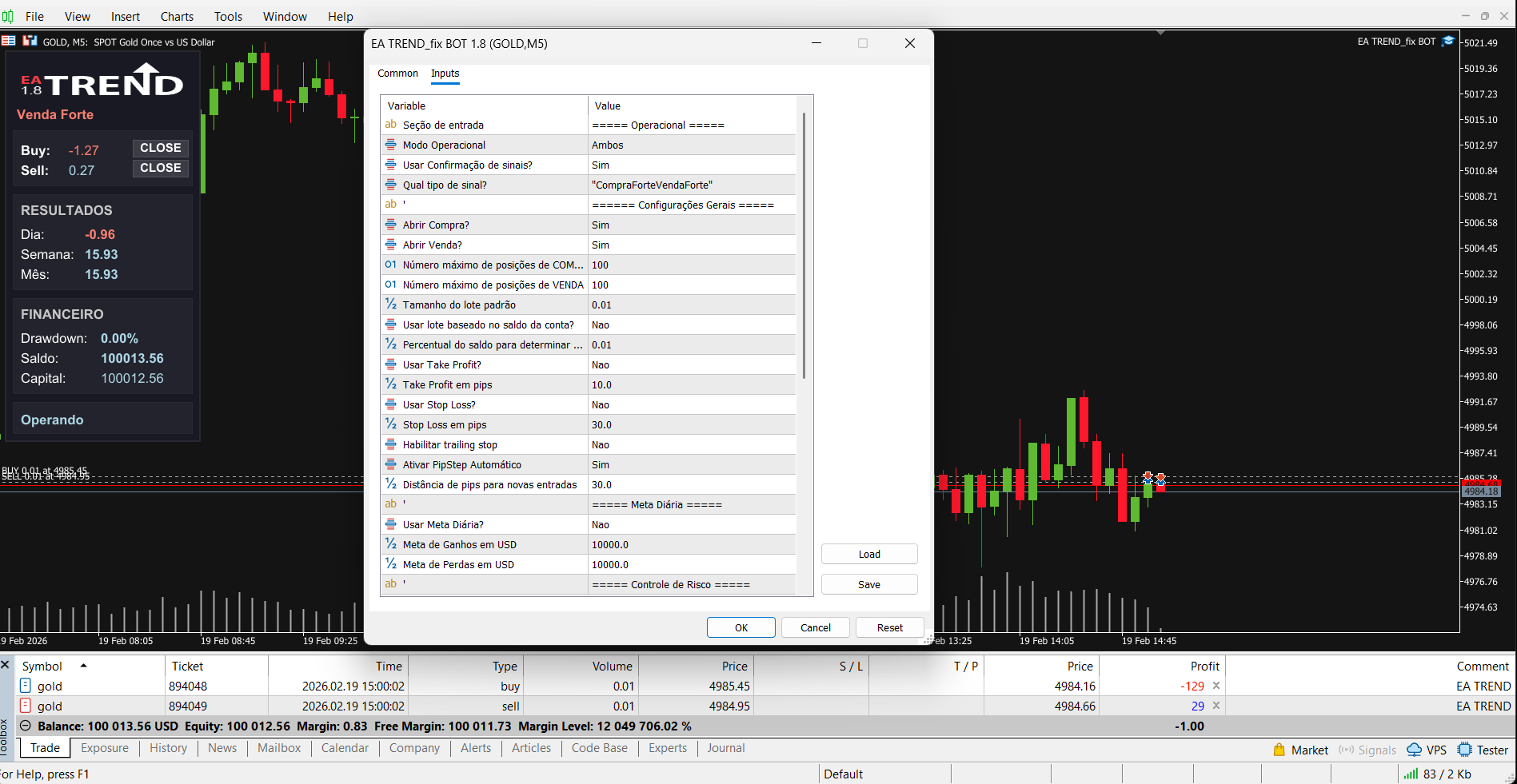Open the 'Modo Operacional' value Ambos

(x=692, y=145)
